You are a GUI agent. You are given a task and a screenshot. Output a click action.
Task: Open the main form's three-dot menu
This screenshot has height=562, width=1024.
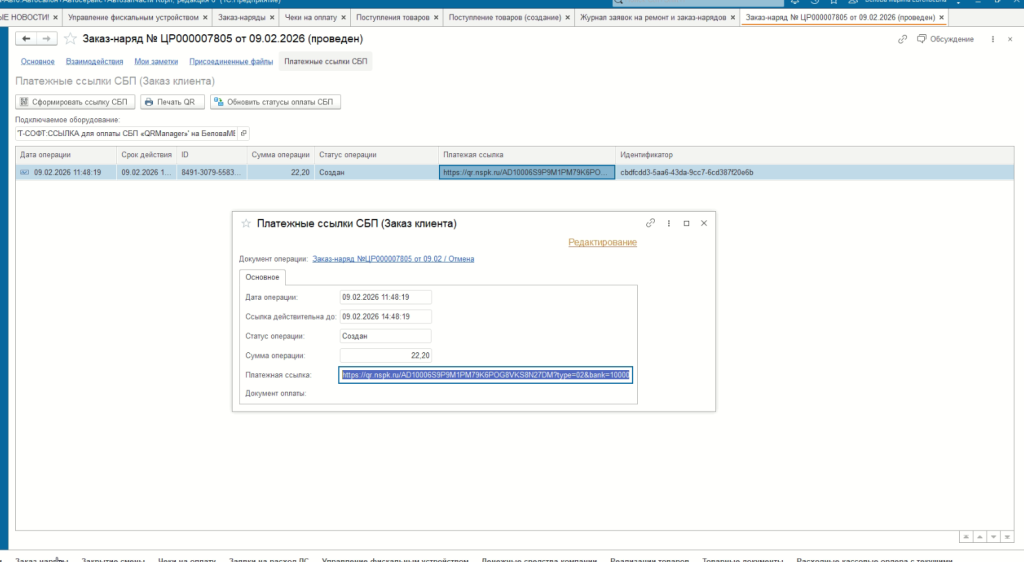[993, 39]
